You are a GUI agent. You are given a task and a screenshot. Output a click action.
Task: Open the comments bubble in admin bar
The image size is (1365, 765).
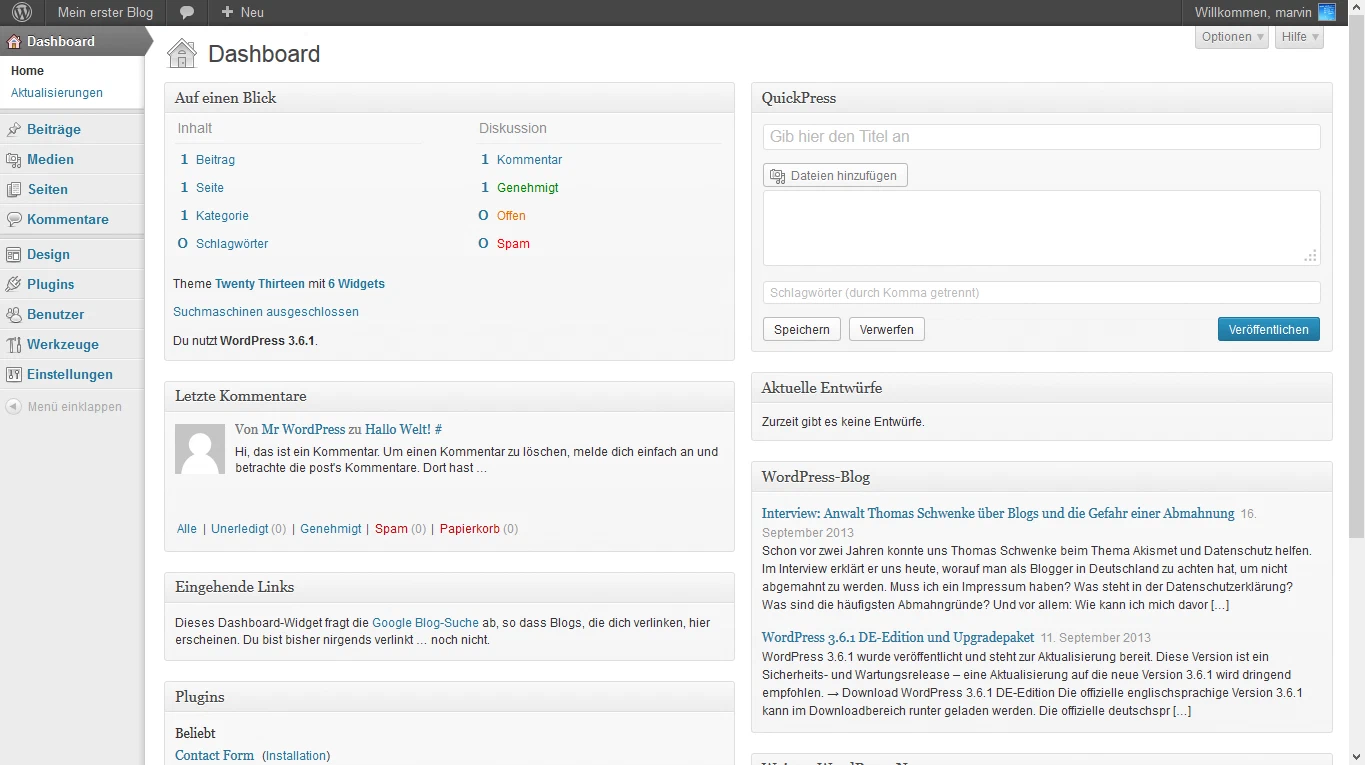(187, 12)
